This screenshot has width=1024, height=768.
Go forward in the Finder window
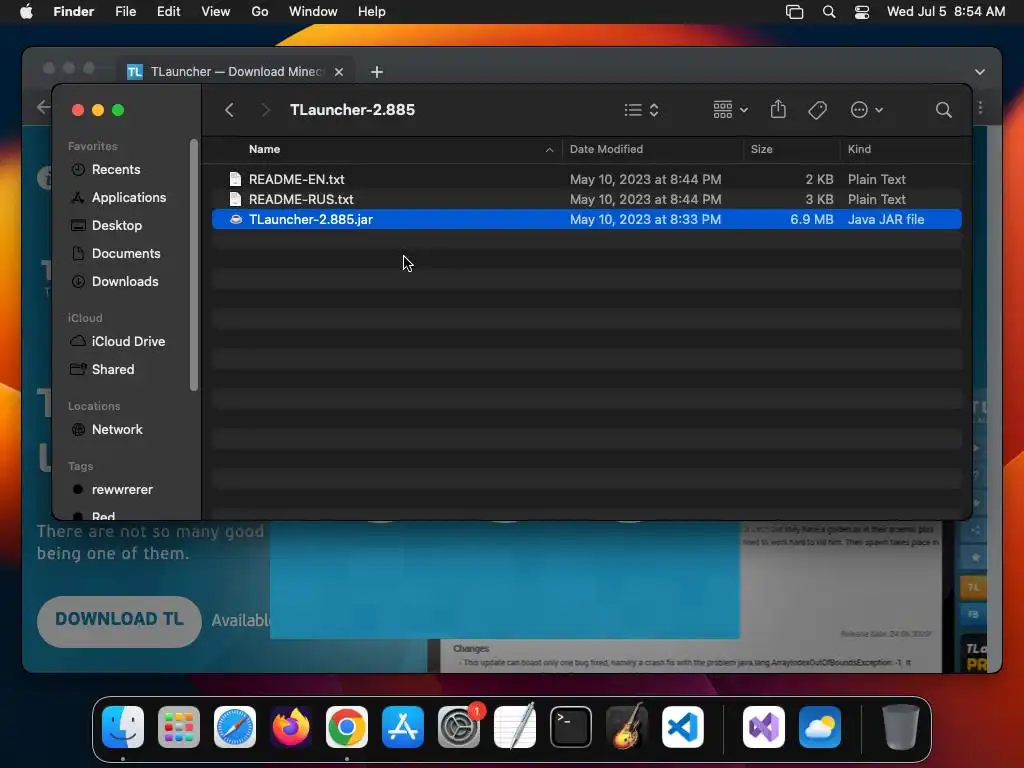[x=265, y=110]
